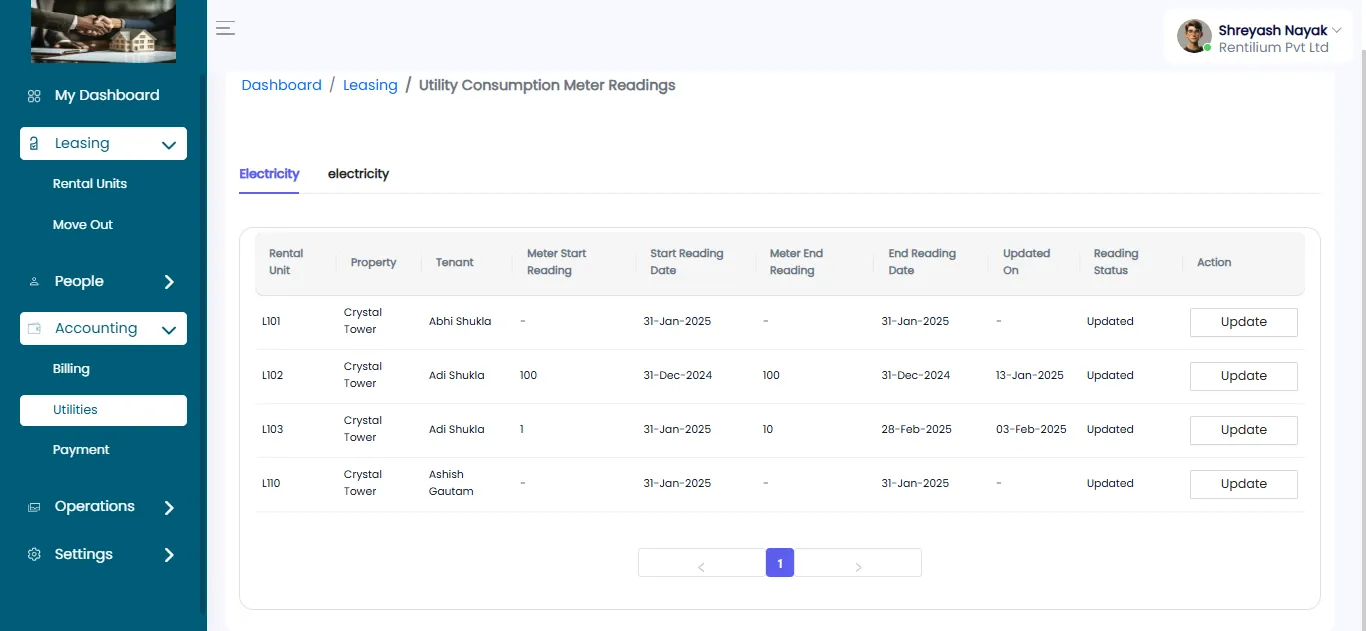Click tenant name Abhi Shukla
1366x631 pixels.
460,322
